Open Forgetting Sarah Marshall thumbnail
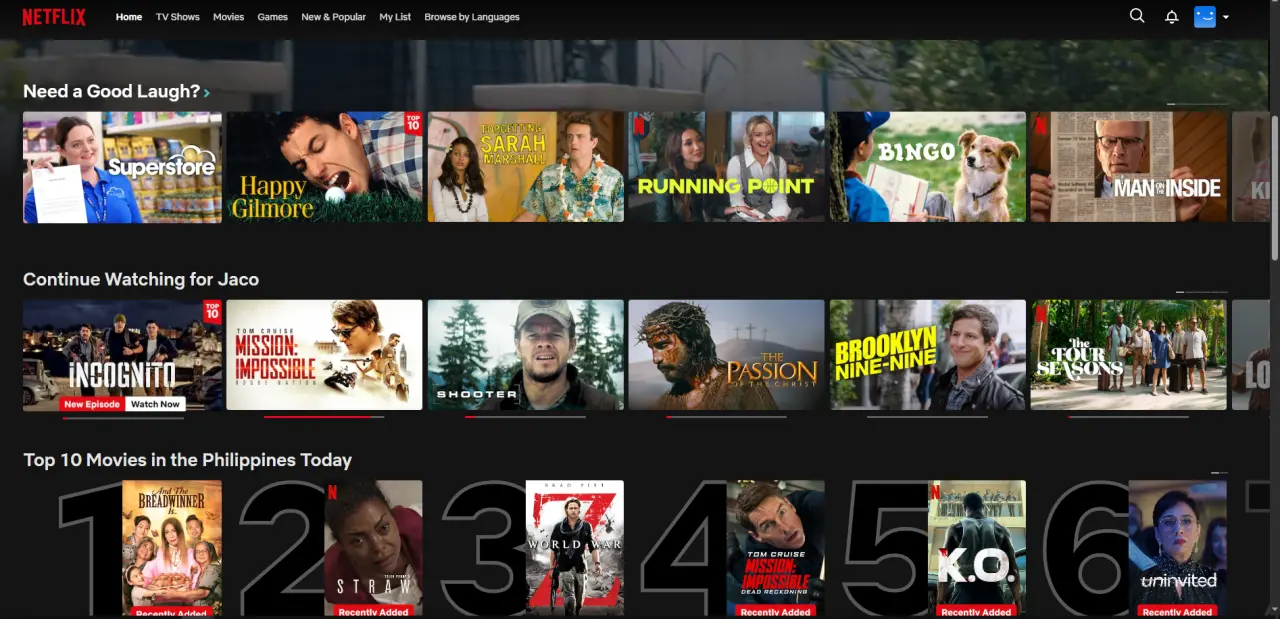Viewport: 1280px width, 619px height. tap(526, 167)
